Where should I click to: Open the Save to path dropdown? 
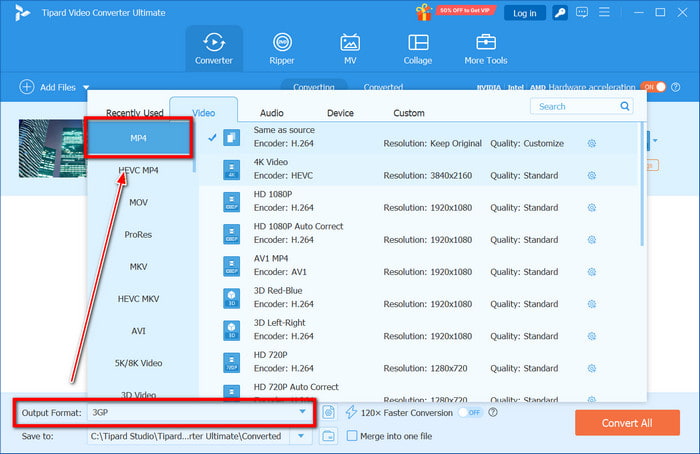pos(302,435)
